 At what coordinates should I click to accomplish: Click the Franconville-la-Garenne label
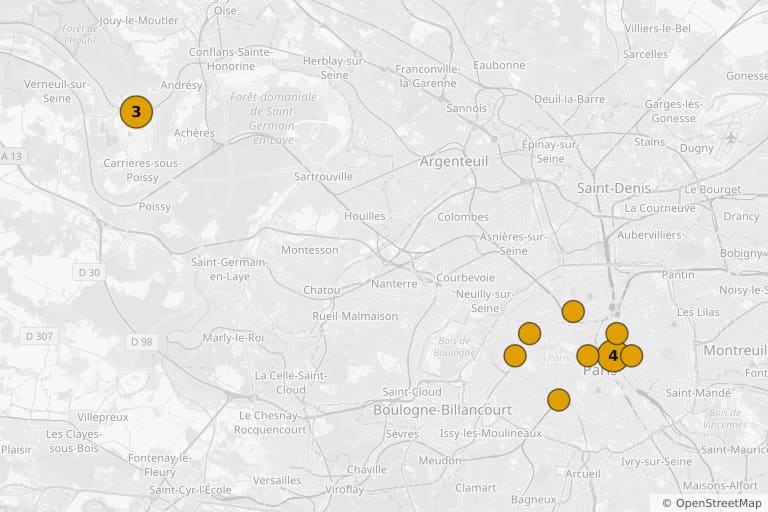point(428,76)
